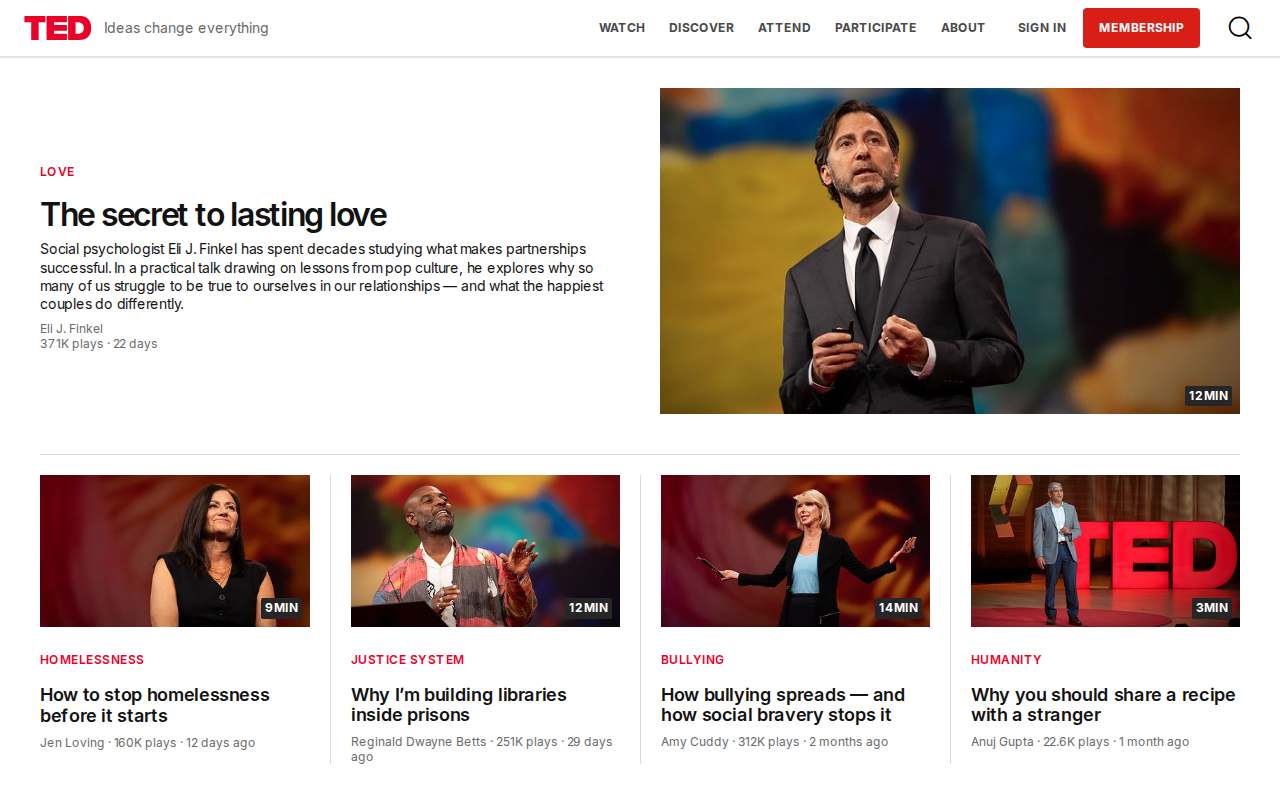The width and height of the screenshot is (1280, 800).
Task: Select the BULLYING topic tag
Action: [x=692, y=660]
